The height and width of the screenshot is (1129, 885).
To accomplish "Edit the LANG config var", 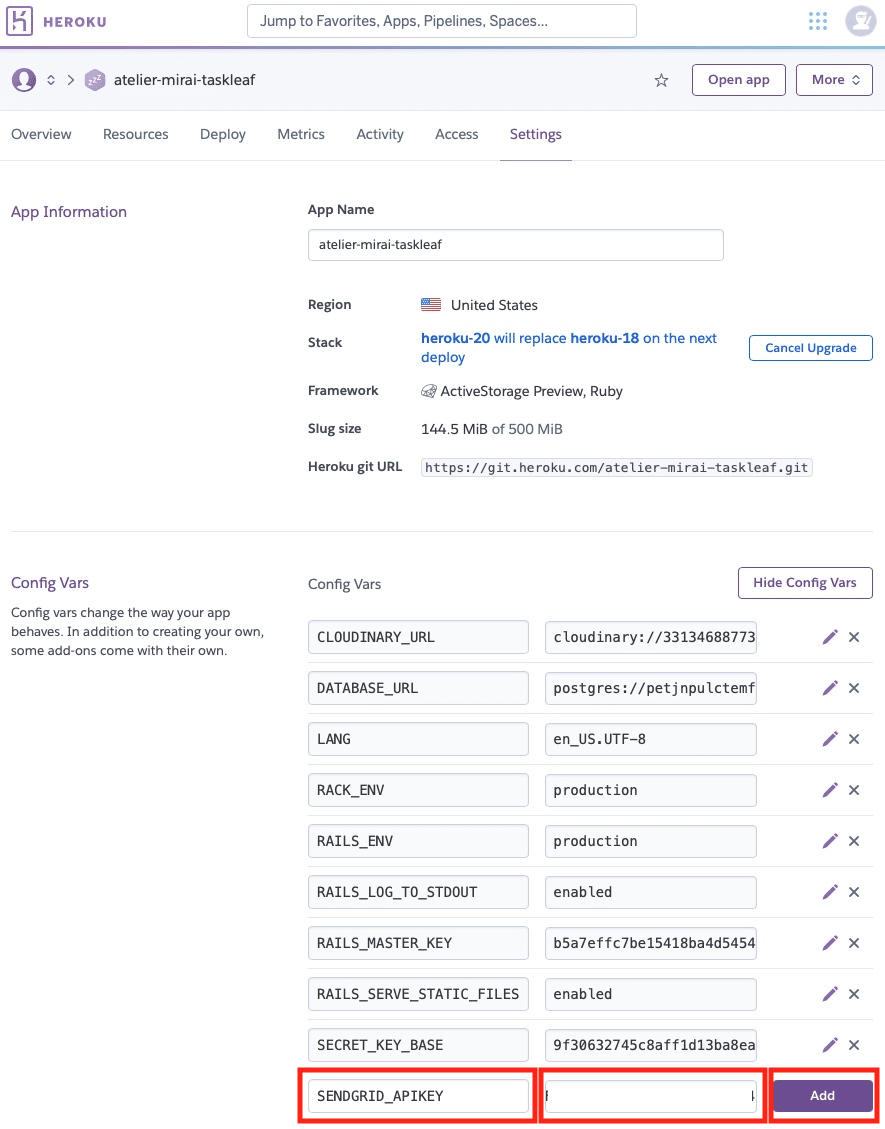I will pyautogui.click(x=830, y=739).
